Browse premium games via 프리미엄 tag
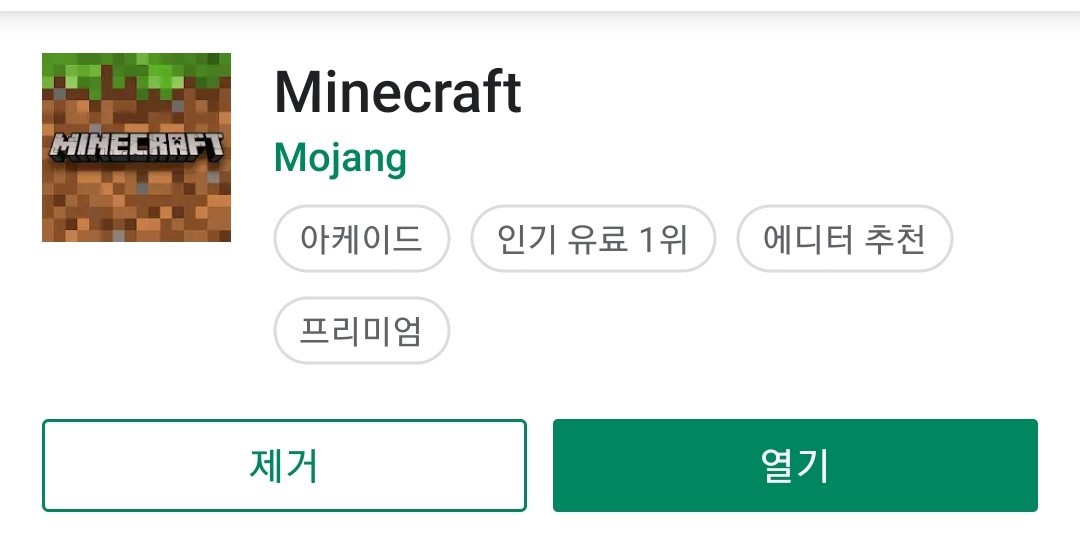Image resolution: width=1080 pixels, height=540 pixels. click(x=362, y=331)
